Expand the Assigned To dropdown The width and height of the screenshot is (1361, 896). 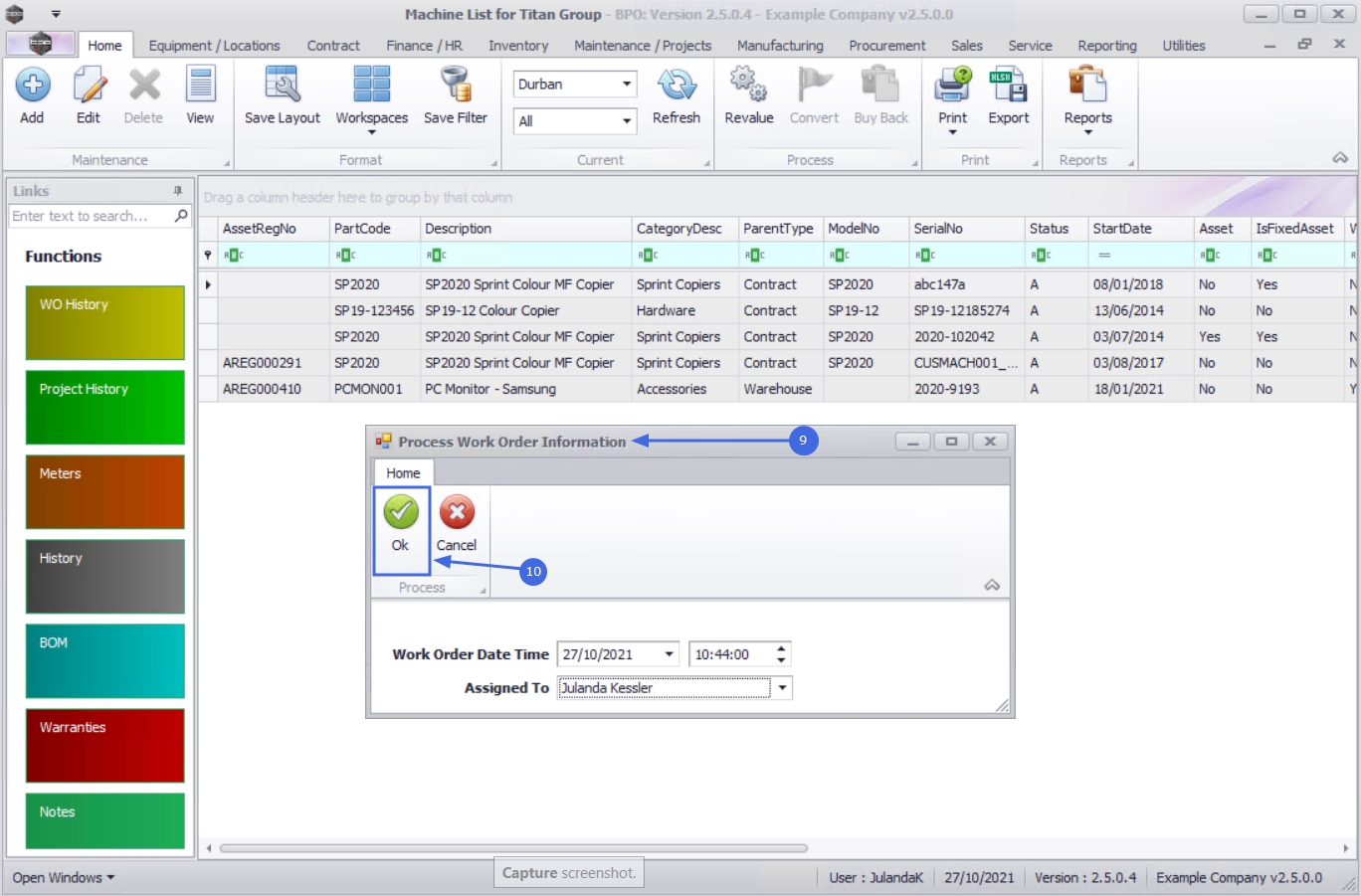783,688
